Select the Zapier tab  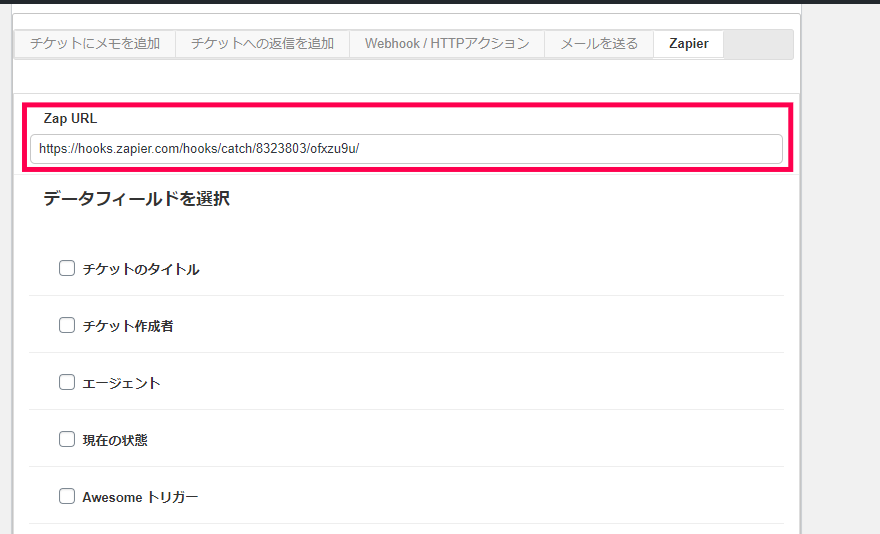(689, 44)
